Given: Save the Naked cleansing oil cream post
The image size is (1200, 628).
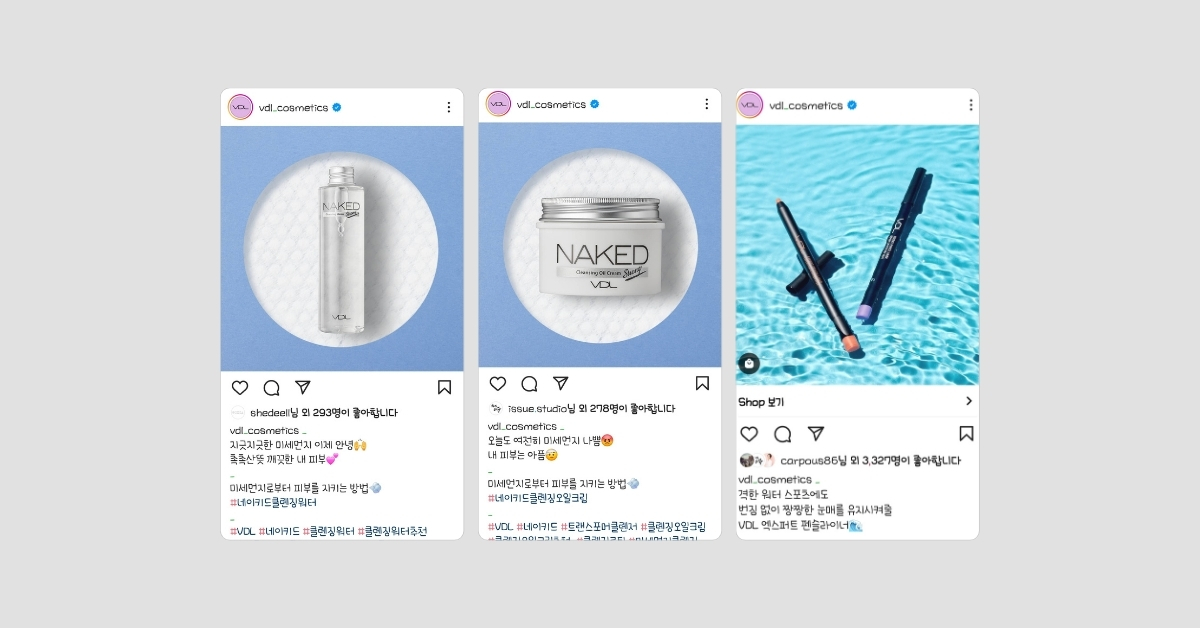Looking at the screenshot, I should tap(702, 384).
